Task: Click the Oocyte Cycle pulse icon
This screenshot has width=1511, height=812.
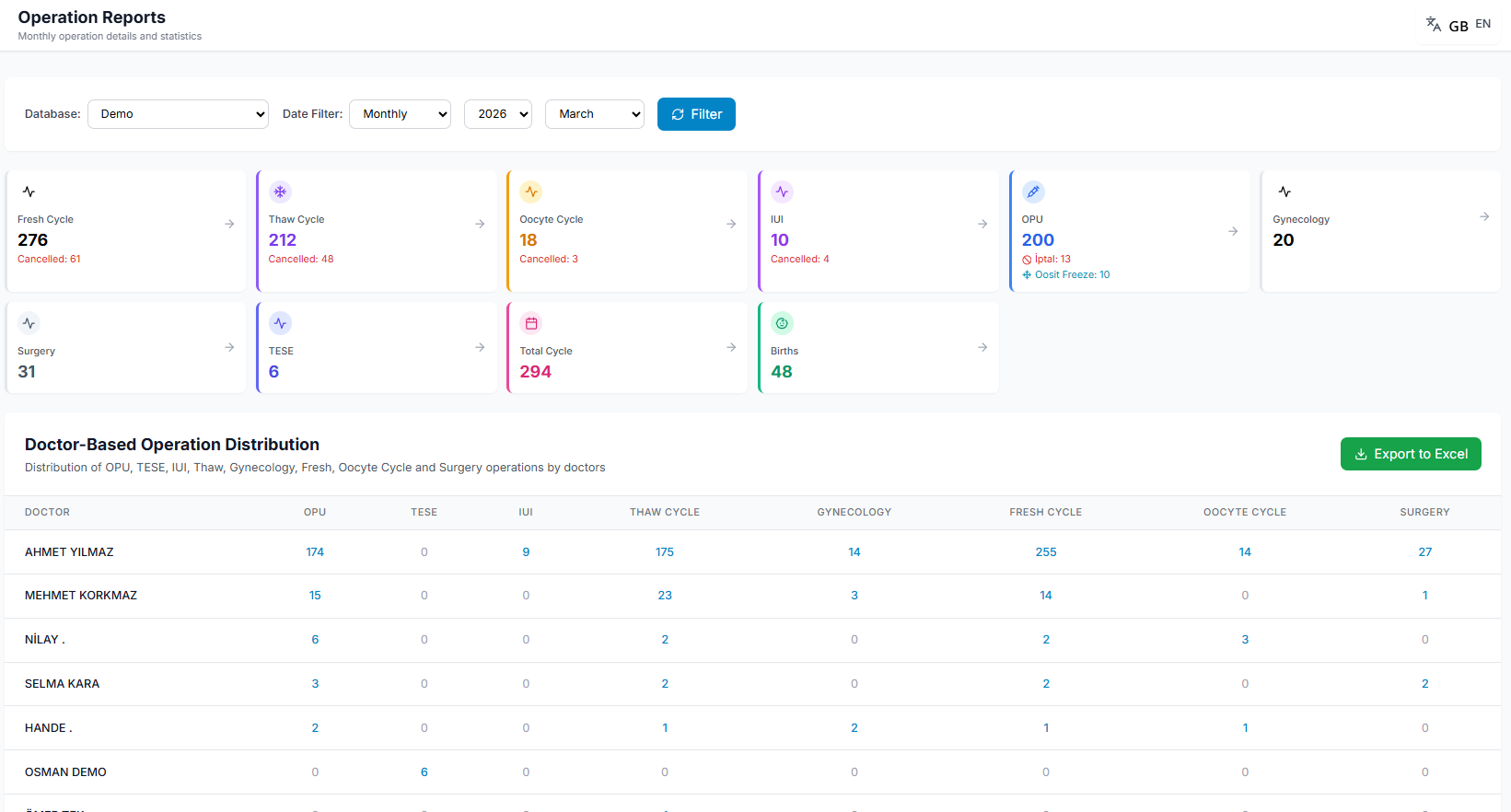Action: [531, 191]
